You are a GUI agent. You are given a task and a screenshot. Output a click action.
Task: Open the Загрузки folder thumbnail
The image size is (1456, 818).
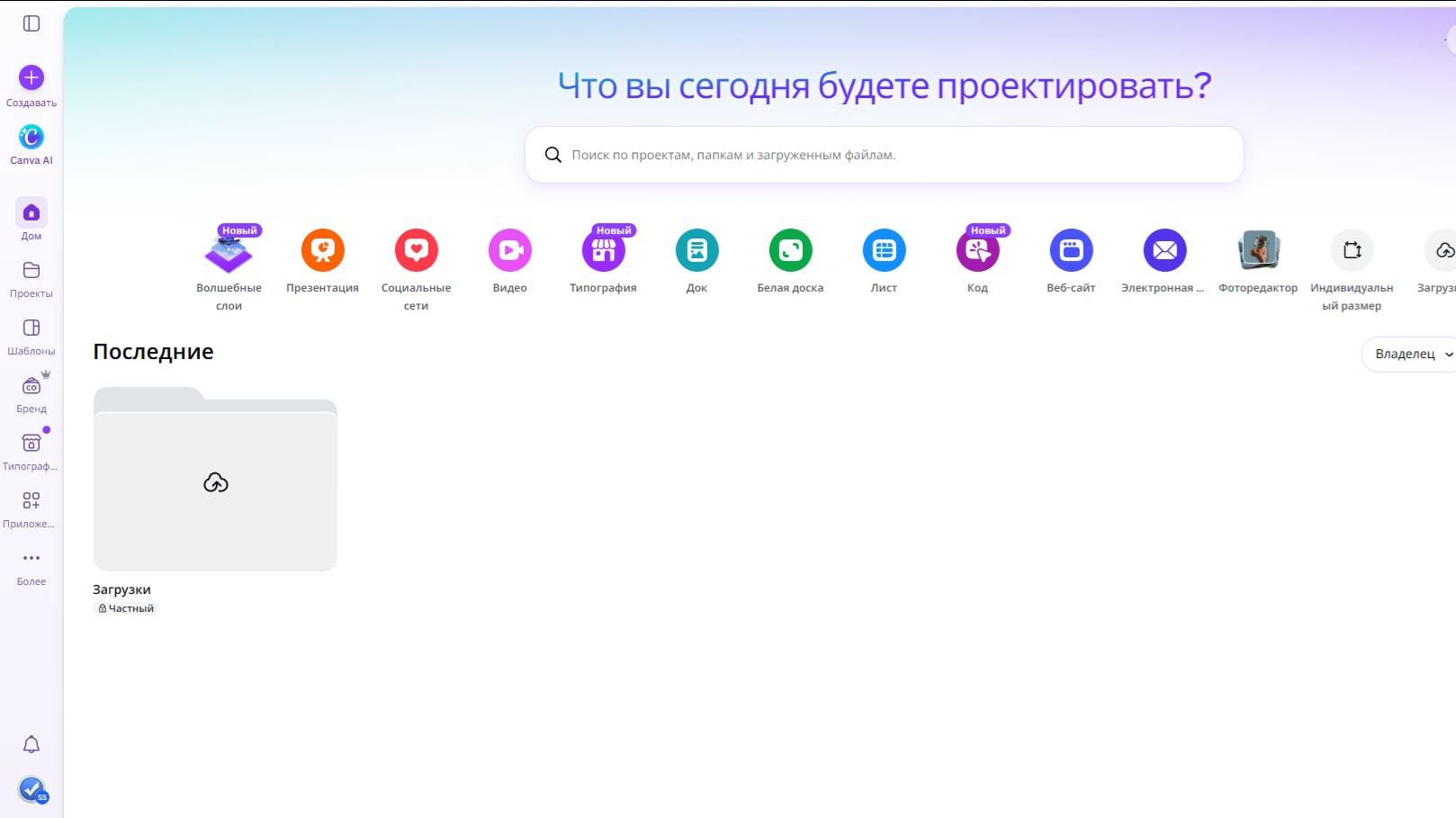click(215, 479)
